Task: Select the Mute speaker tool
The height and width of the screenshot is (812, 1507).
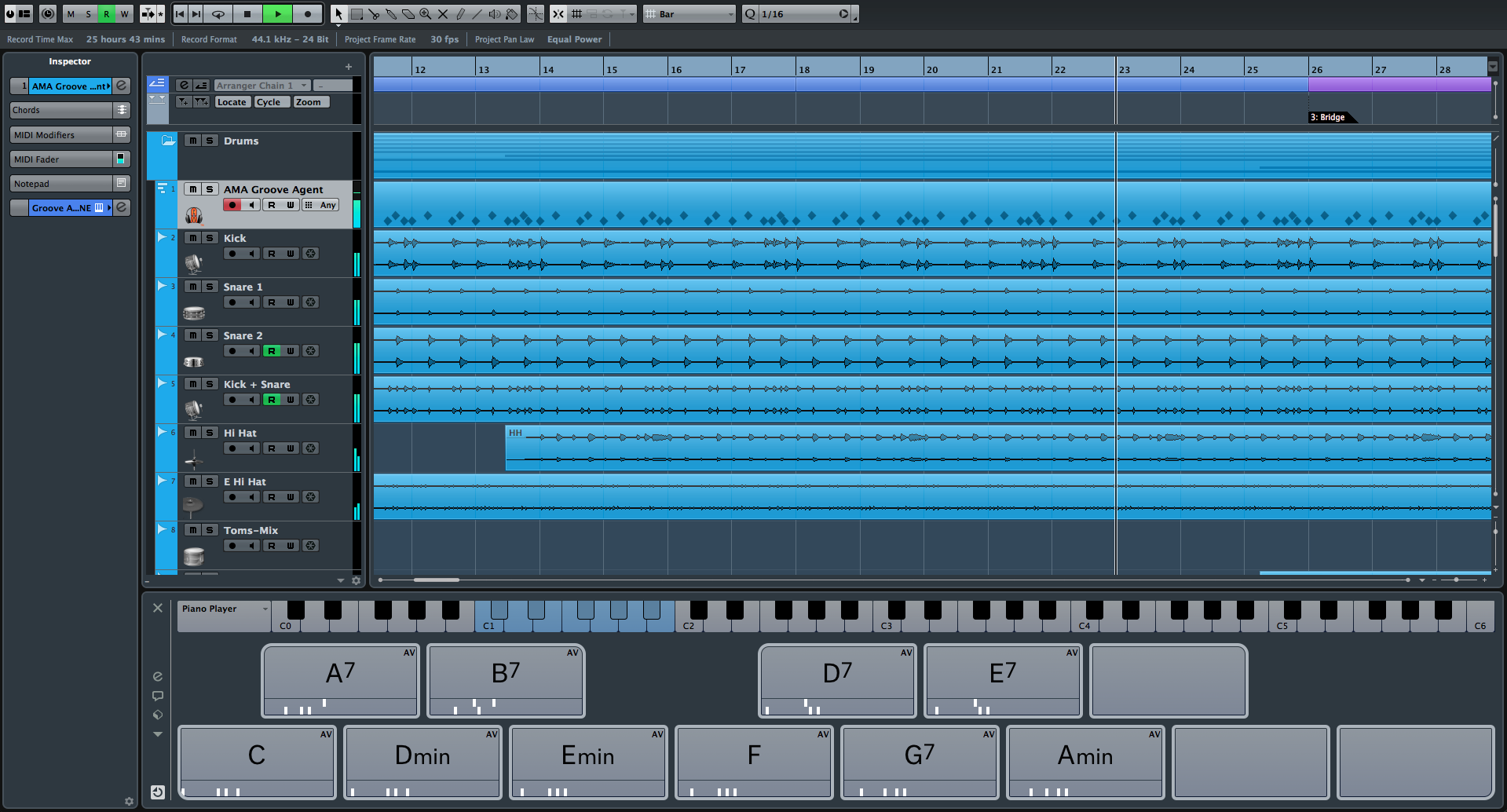Action: coord(496,13)
